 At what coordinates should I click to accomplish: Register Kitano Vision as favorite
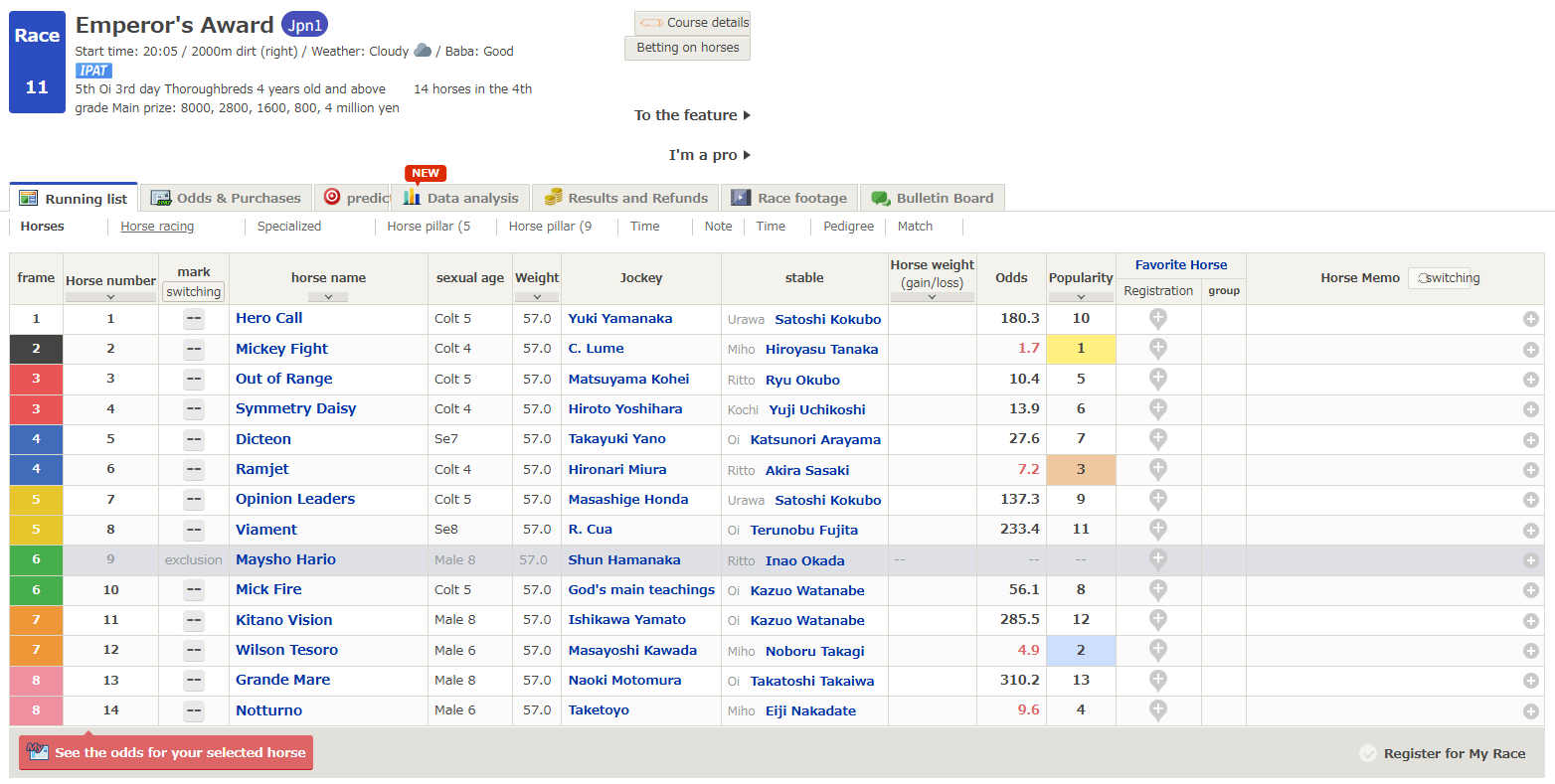coord(1157,620)
